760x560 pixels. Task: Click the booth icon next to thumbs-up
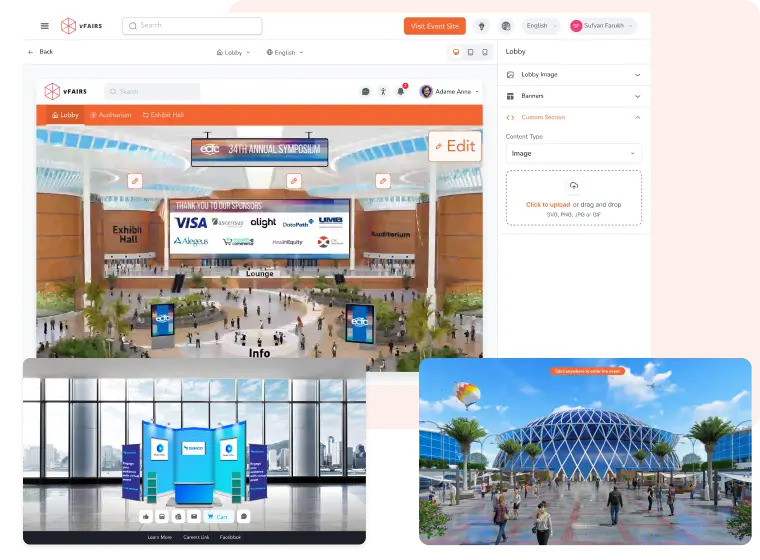[162, 516]
